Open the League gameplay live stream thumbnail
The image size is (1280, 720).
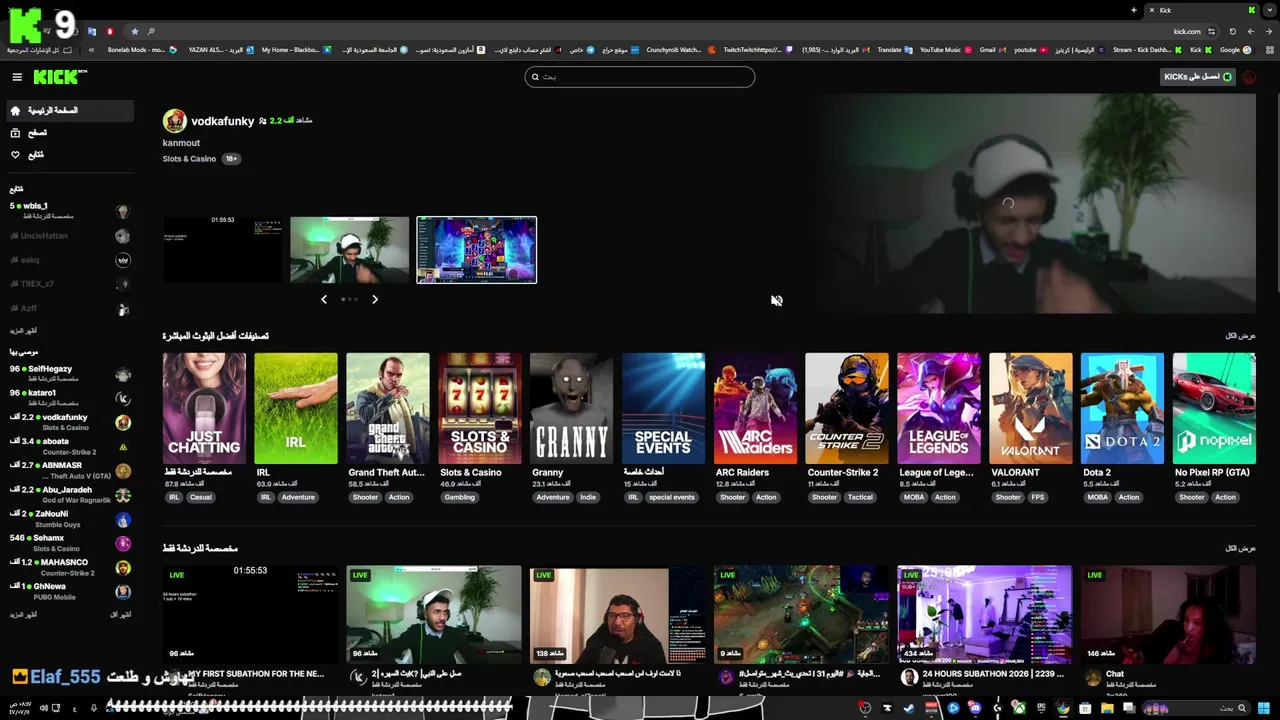[x=801, y=615]
